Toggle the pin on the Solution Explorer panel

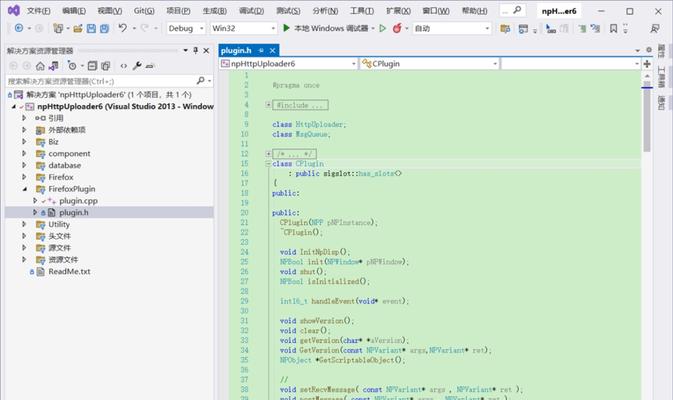click(196, 50)
